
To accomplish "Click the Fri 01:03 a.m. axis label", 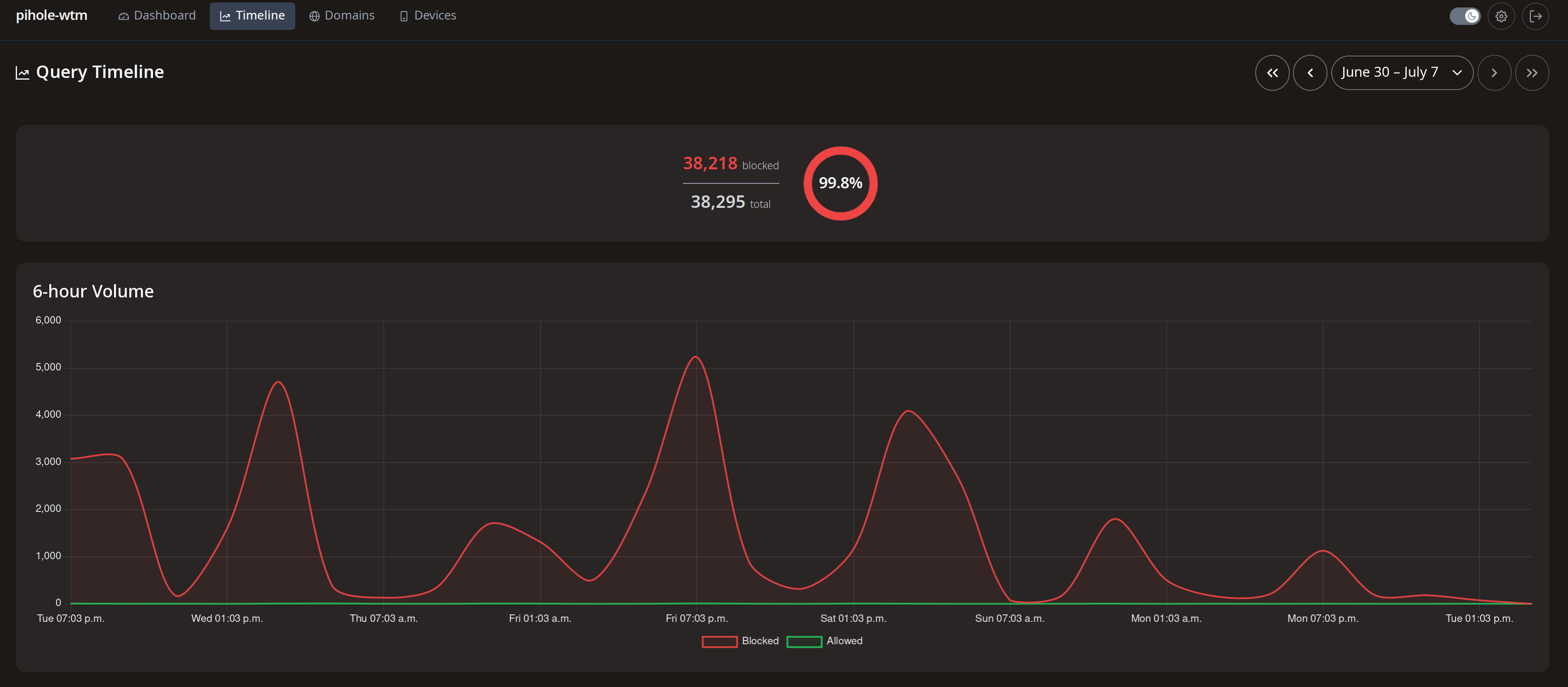I will pyautogui.click(x=540, y=618).
